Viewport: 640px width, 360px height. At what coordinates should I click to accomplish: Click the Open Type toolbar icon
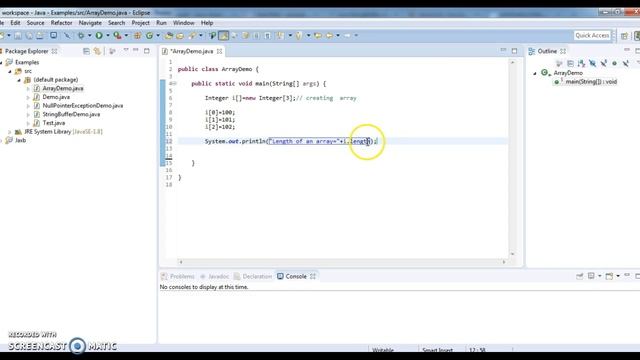(168, 36)
